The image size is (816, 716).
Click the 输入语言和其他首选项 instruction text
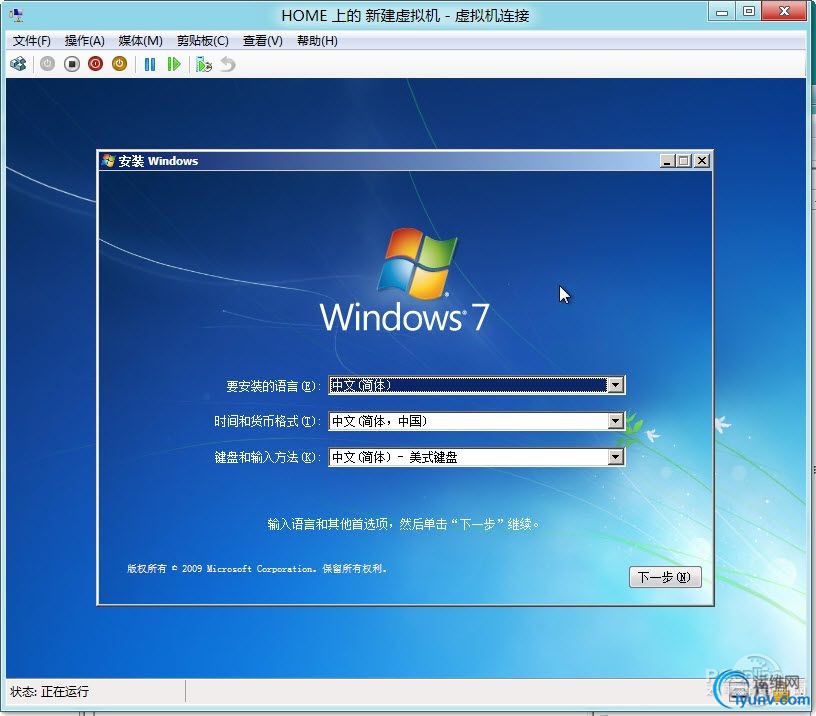[403, 524]
